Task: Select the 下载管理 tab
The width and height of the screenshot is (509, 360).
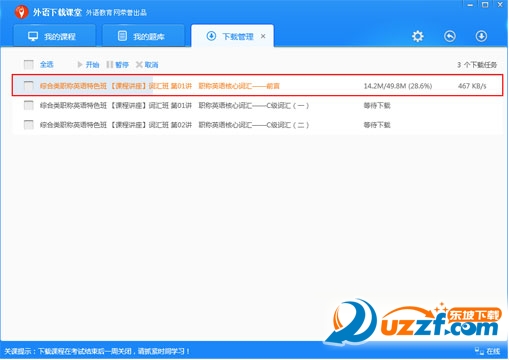Action: point(232,36)
